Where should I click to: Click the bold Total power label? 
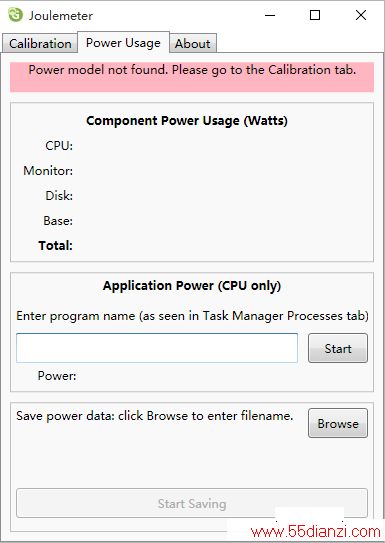tap(56, 246)
